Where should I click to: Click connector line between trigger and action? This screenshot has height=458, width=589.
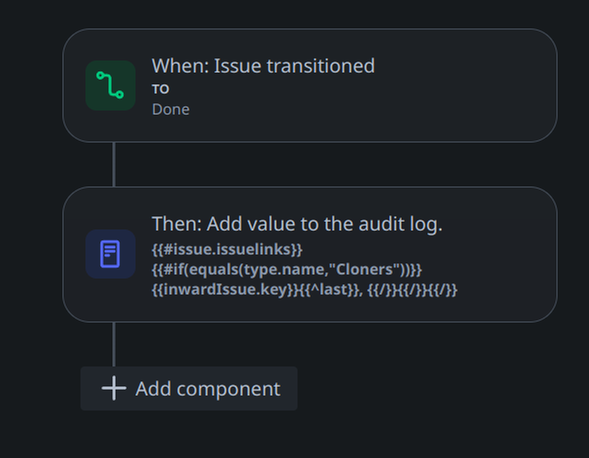click(114, 164)
